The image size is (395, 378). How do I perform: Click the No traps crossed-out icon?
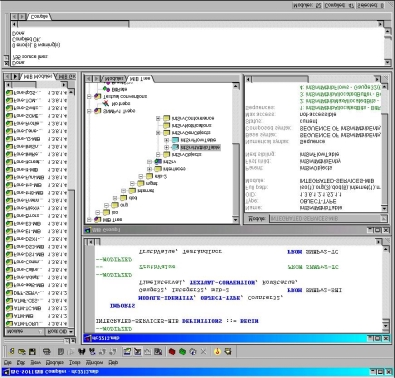106,104
